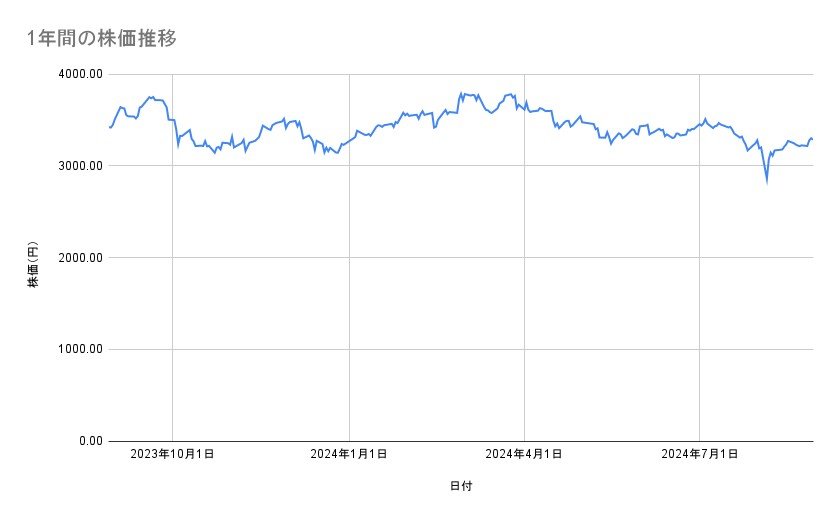839x519 pixels.
Task: Select the vertical axis title 株価(円)
Action: coord(33,265)
